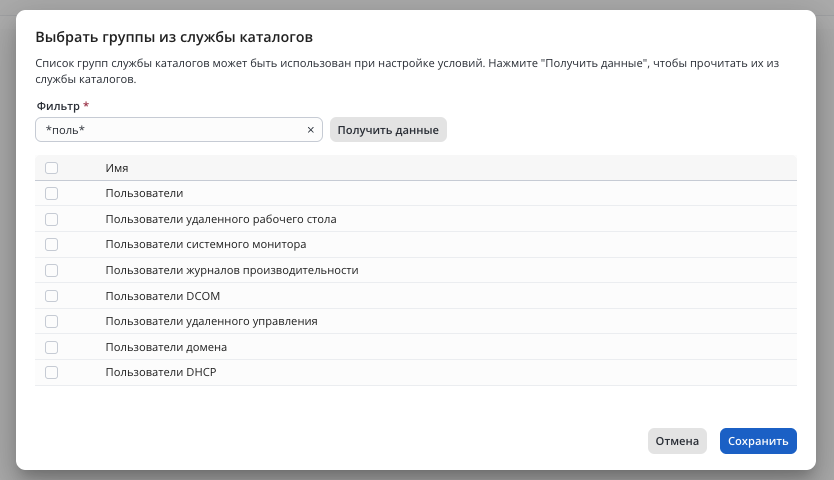Image resolution: width=834 pixels, height=480 pixels.
Task: Click the Отмена button
Action: (677, 441)
